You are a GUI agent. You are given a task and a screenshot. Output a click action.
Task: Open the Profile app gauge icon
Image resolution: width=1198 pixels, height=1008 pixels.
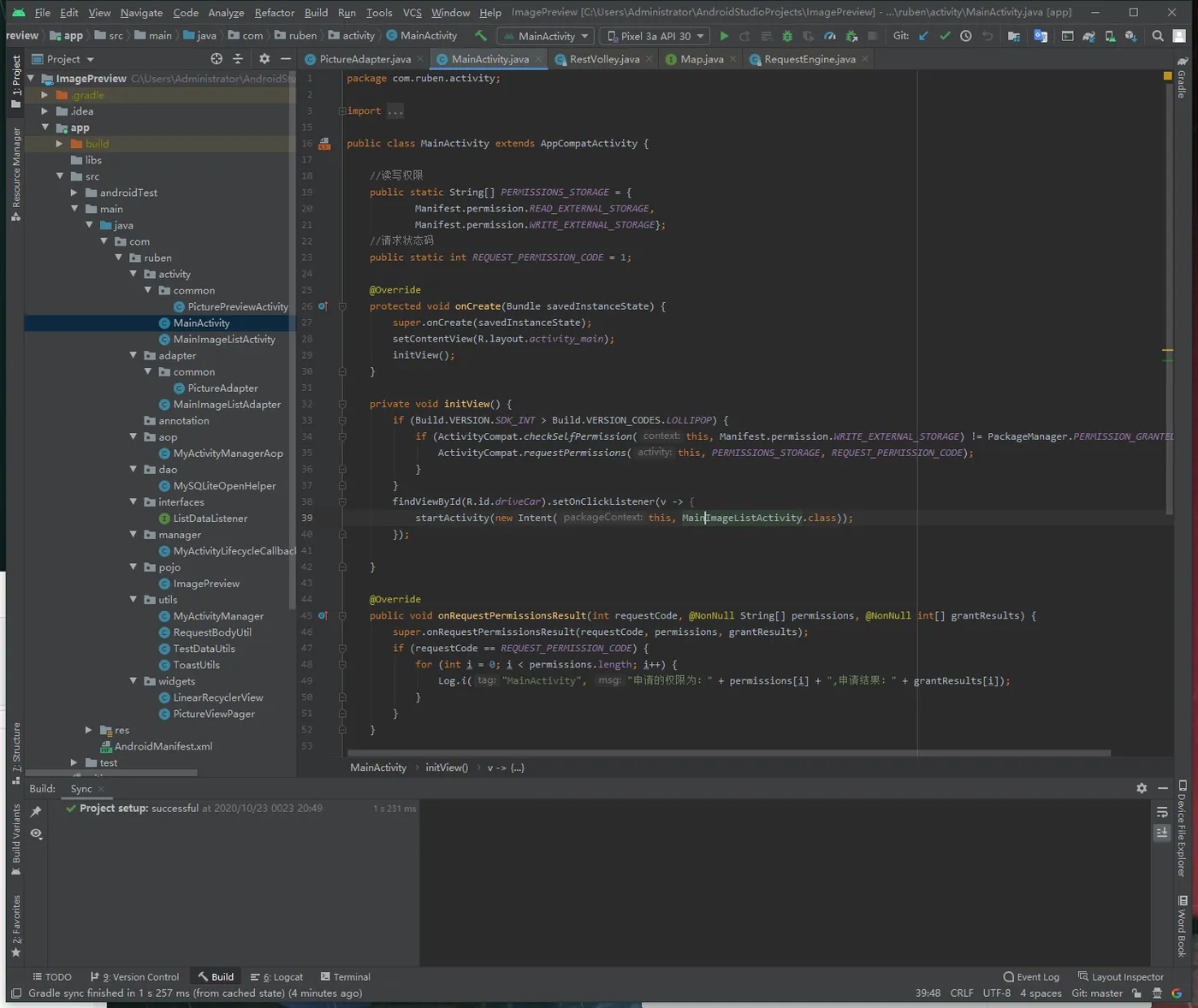[x=829, y=36]
